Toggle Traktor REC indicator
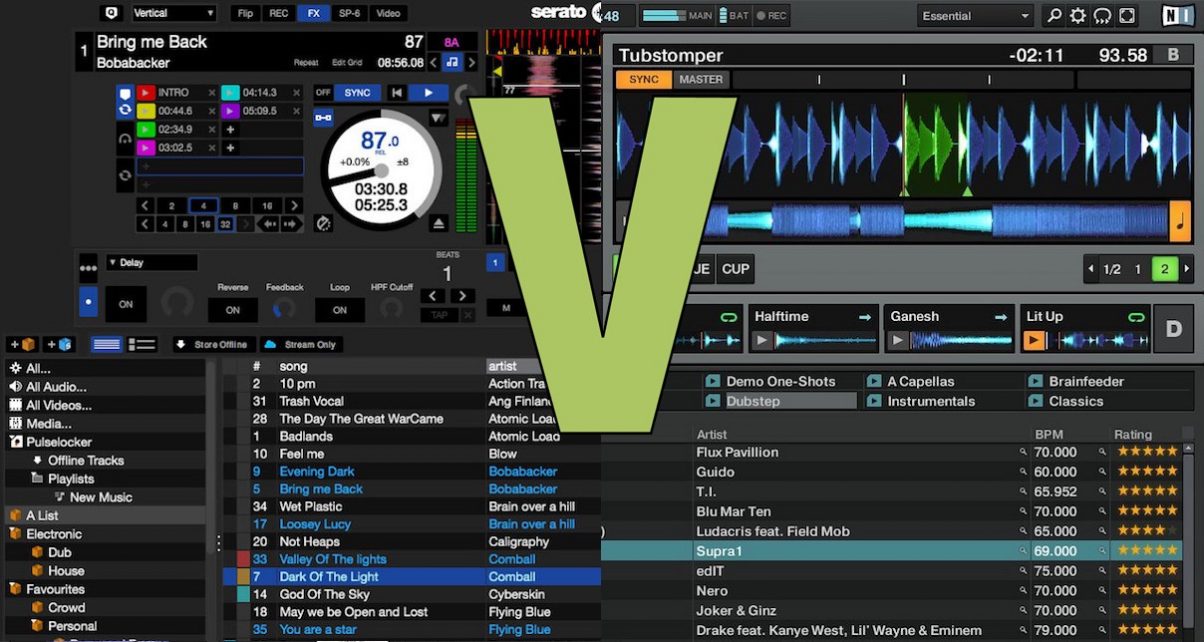 (771, 16)
